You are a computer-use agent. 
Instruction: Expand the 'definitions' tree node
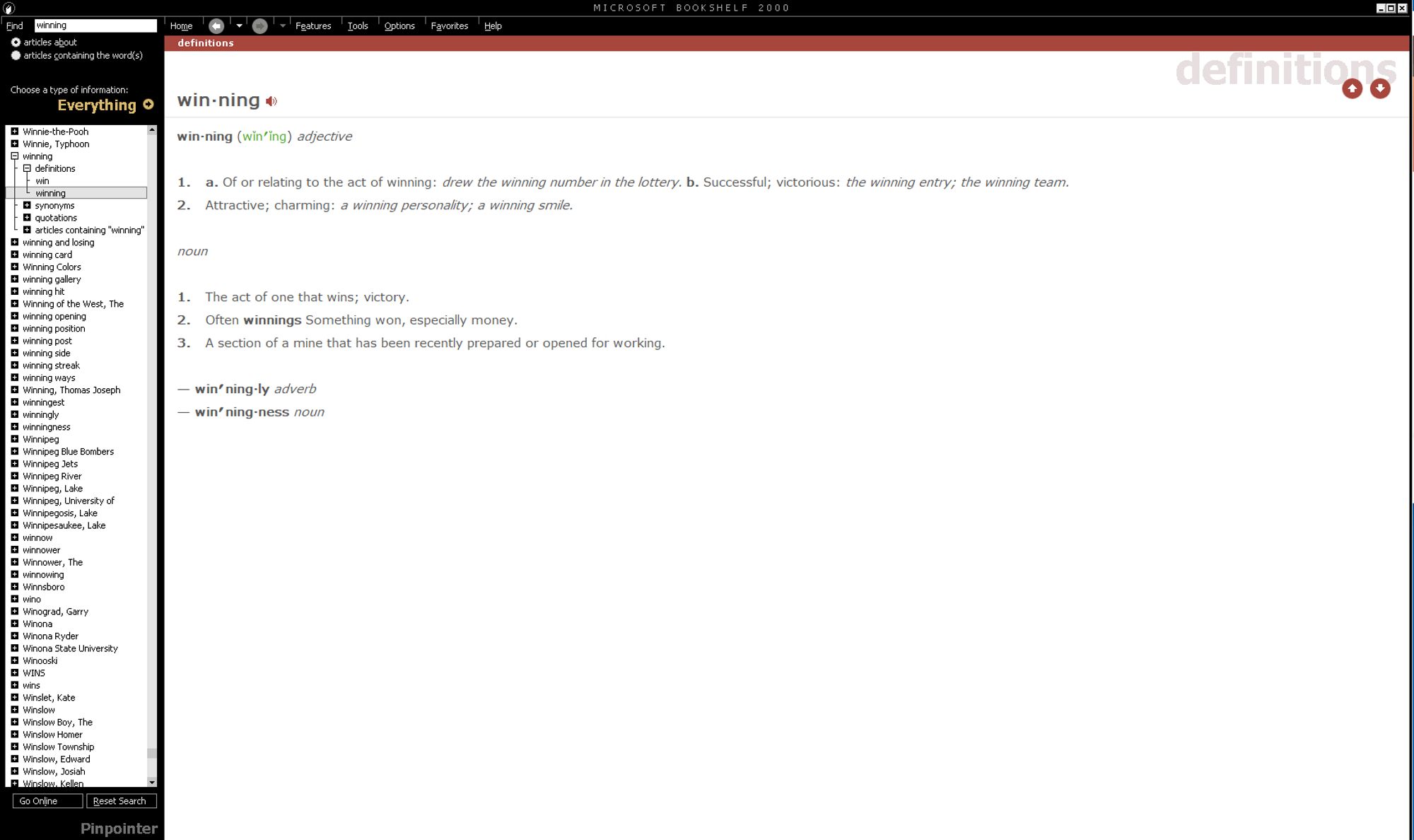27,168
